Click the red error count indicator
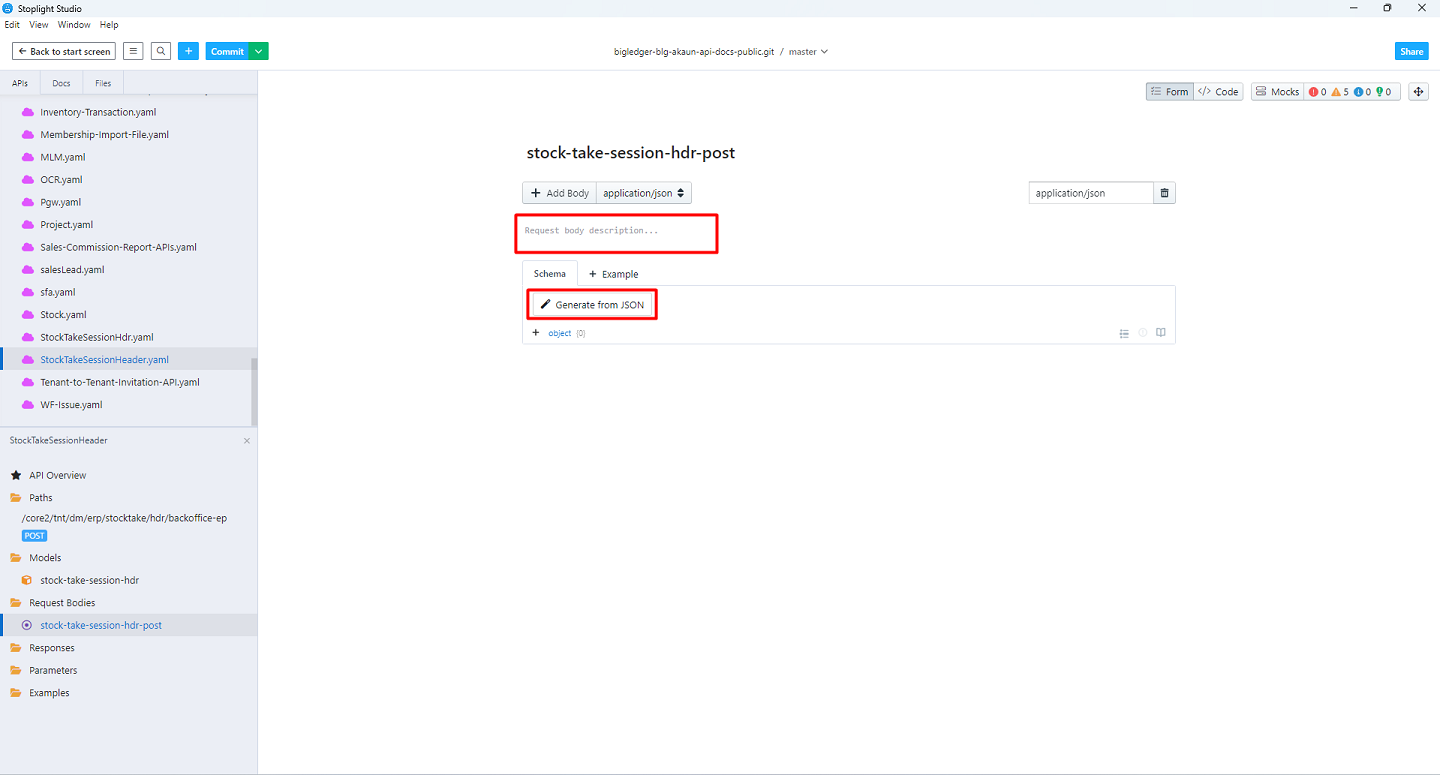The width and height of the screenshot is (1440, 775). (x=1317, y=92)
